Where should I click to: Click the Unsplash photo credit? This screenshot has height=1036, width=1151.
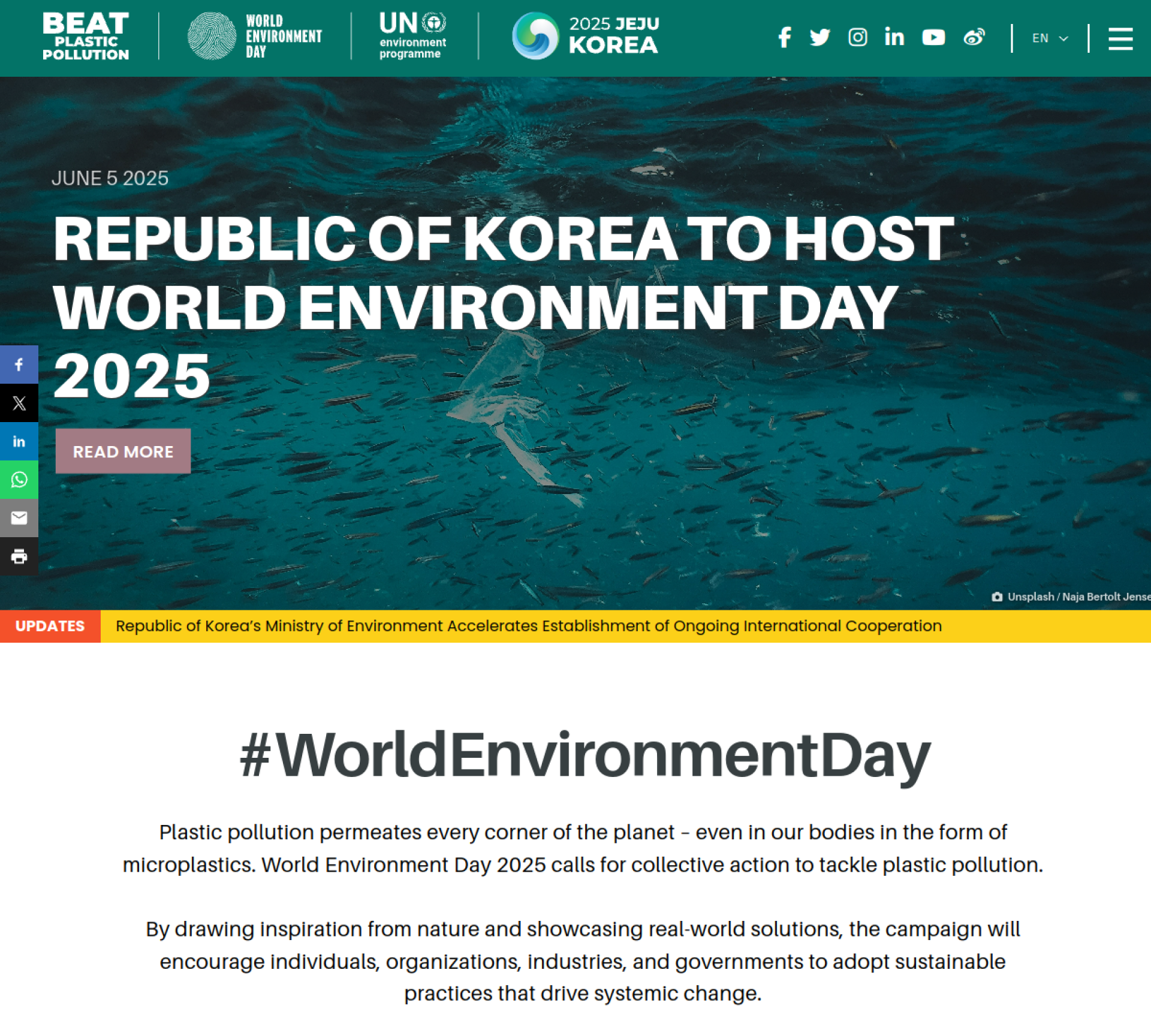[1072, 597]
